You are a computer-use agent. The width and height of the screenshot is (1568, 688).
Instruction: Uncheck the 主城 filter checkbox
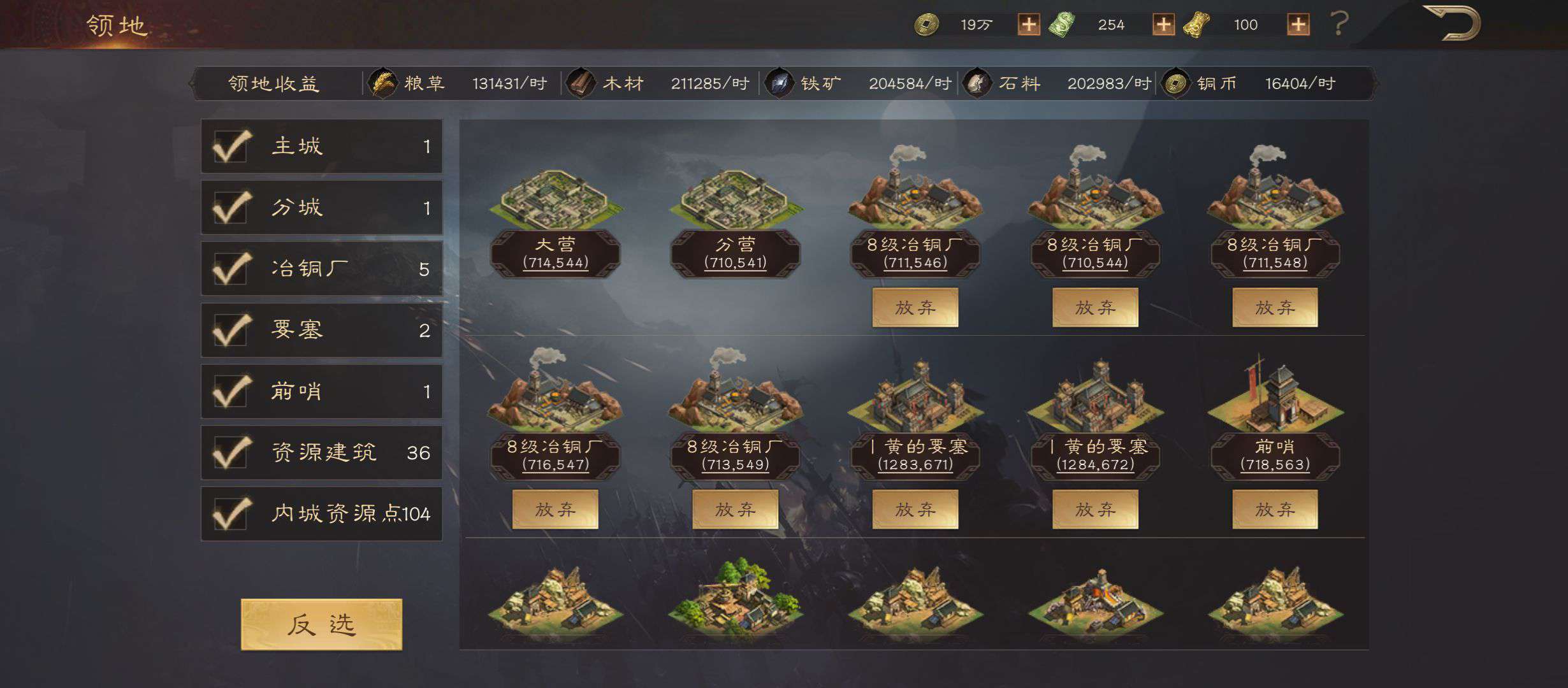point(231,147)
